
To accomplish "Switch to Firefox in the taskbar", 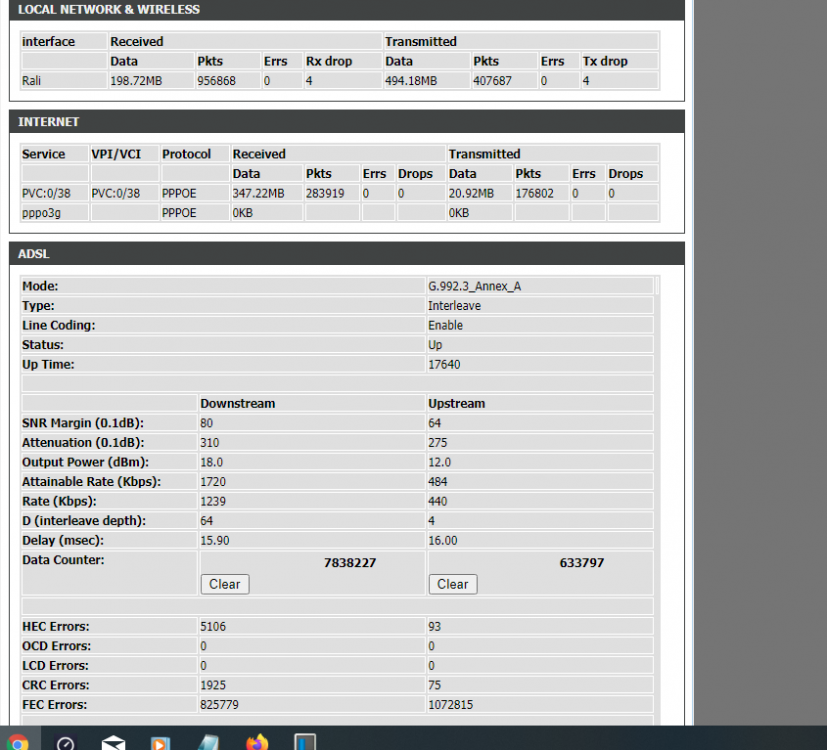I will [x=257, y=743].
